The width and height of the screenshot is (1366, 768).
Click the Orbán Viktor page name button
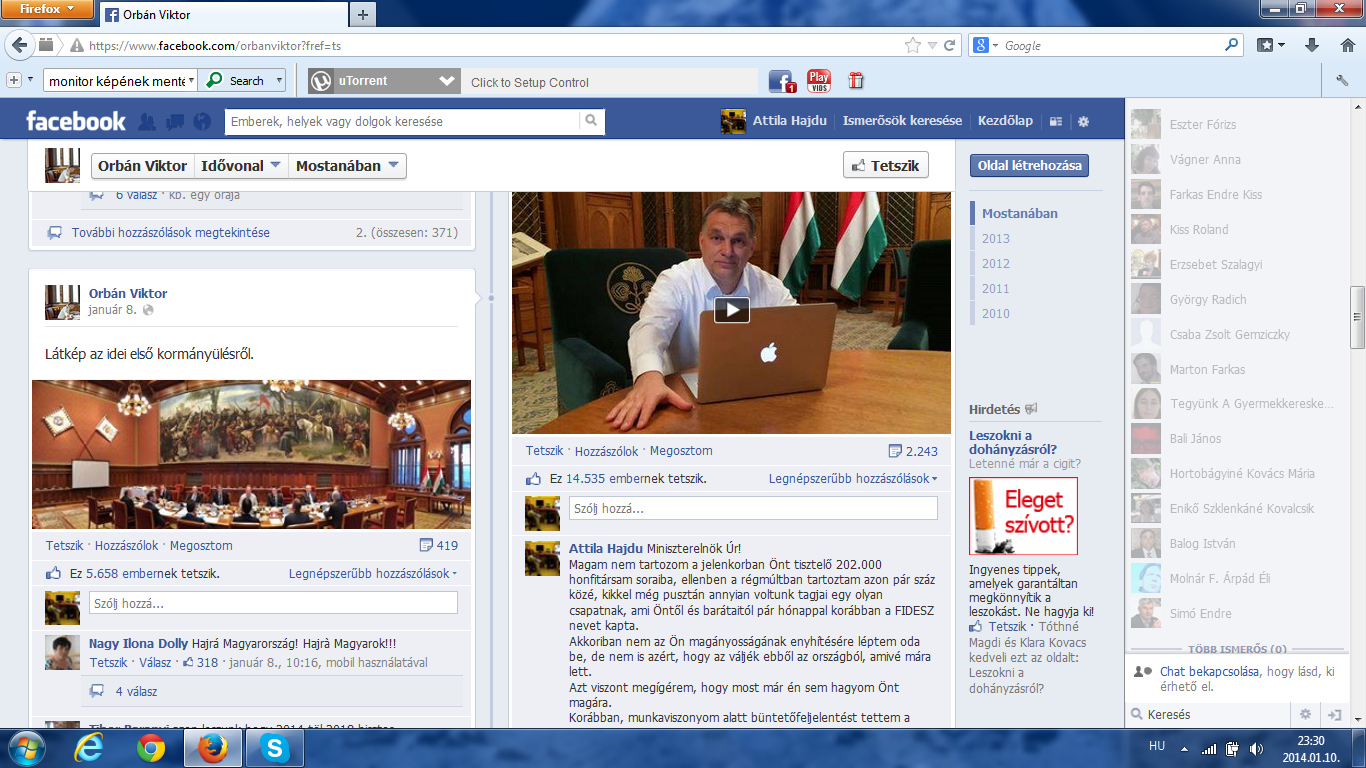[142, 166]
